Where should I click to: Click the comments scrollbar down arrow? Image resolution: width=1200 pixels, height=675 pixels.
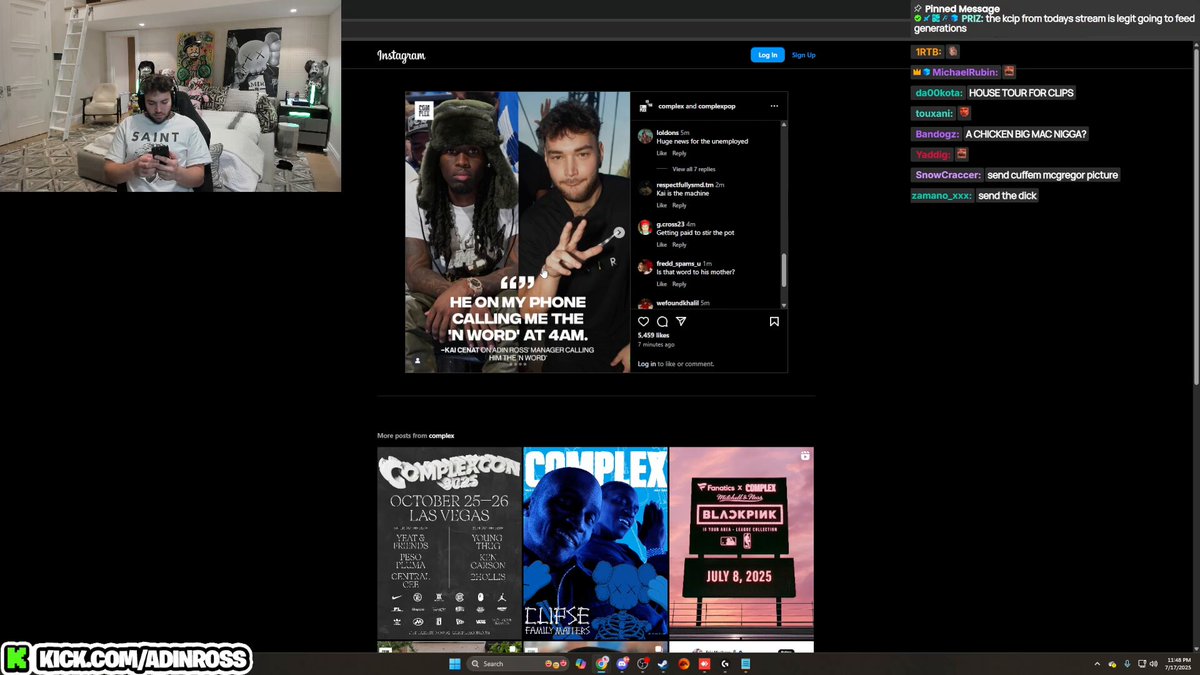pyautogui.click(x=783, y=305)
